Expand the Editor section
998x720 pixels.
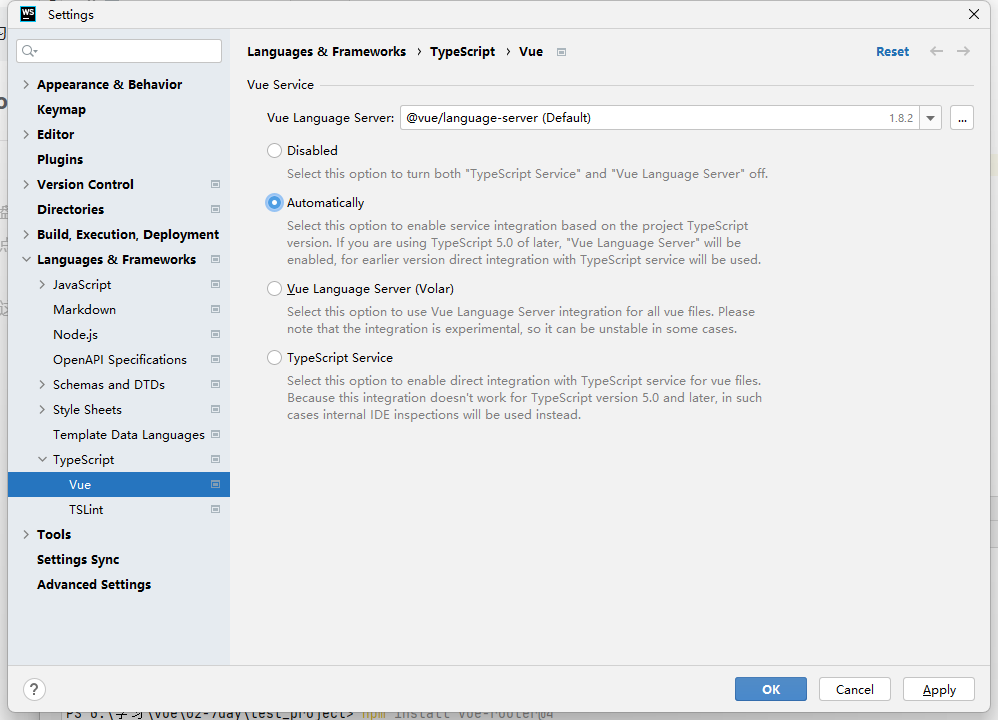(26, 134)
